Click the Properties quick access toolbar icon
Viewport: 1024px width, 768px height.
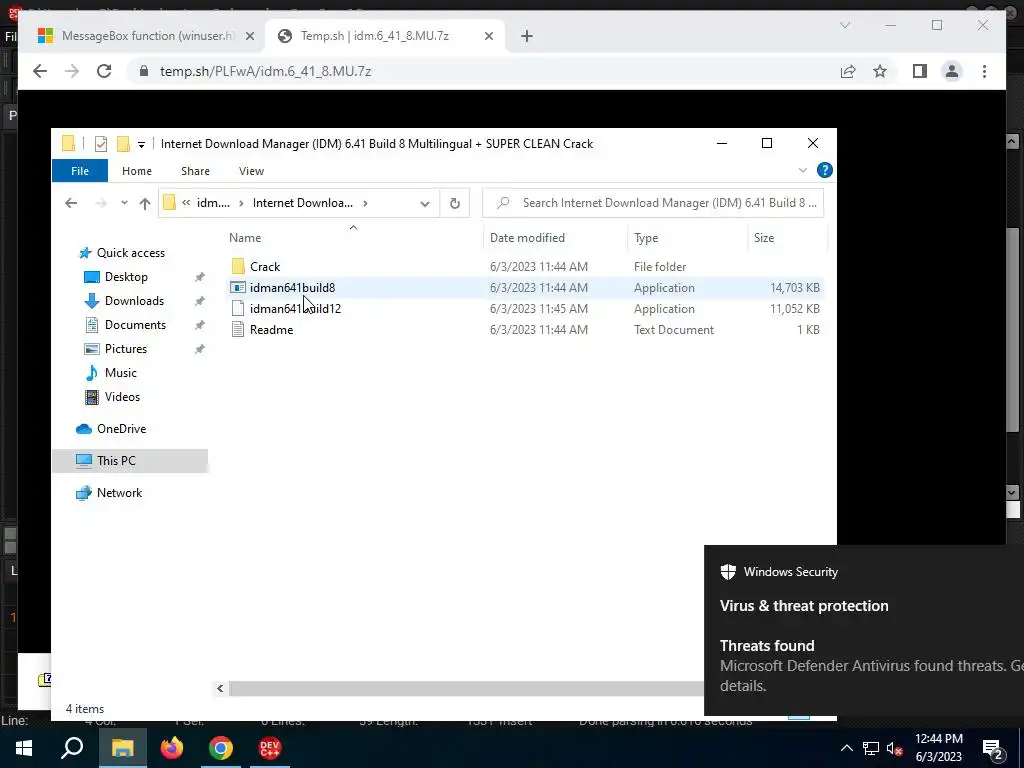[101, 144]
